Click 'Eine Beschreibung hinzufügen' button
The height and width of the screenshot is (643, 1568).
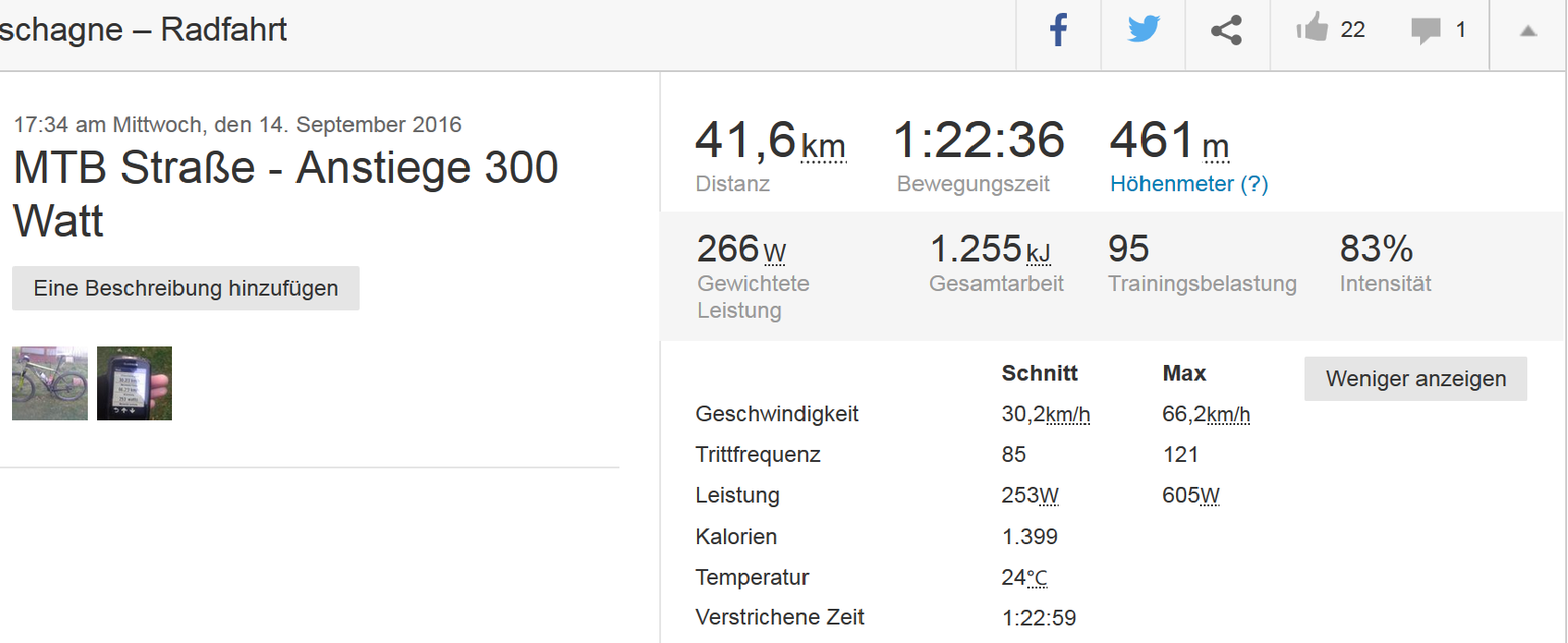pos(186,288)
